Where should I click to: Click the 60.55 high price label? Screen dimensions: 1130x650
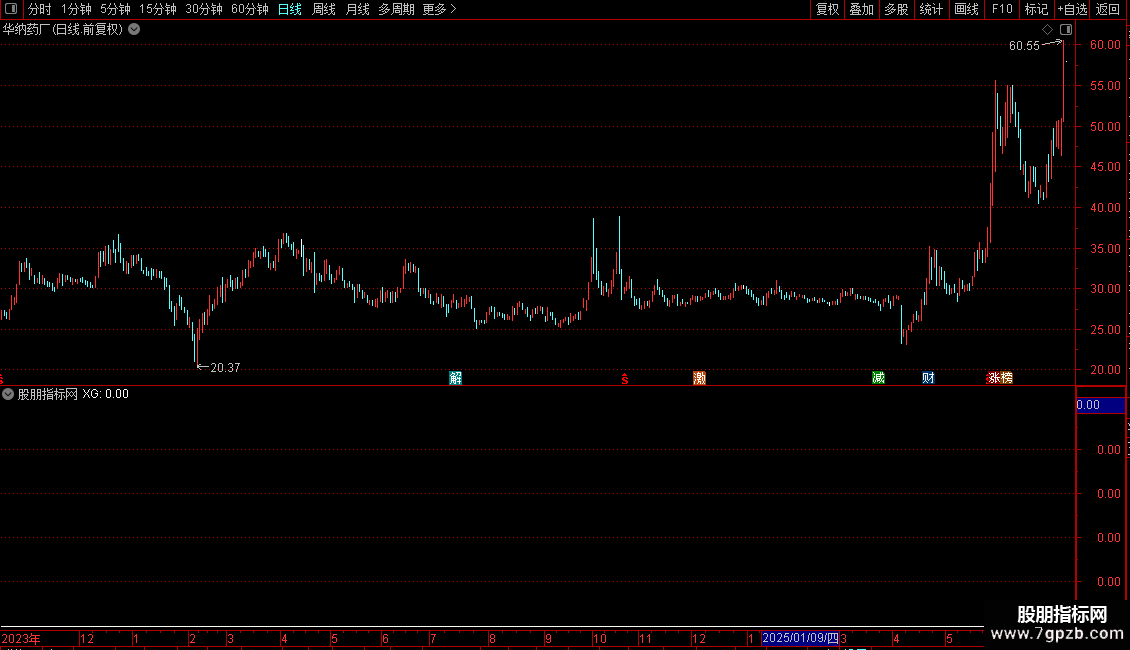click(1024, 46)
